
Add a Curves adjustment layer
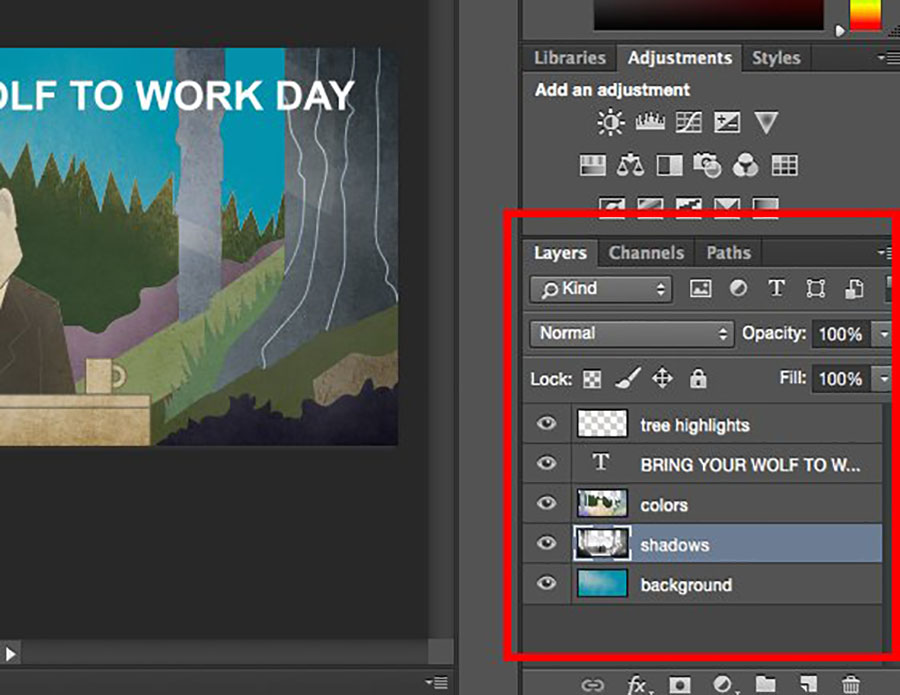pos(688,123)
